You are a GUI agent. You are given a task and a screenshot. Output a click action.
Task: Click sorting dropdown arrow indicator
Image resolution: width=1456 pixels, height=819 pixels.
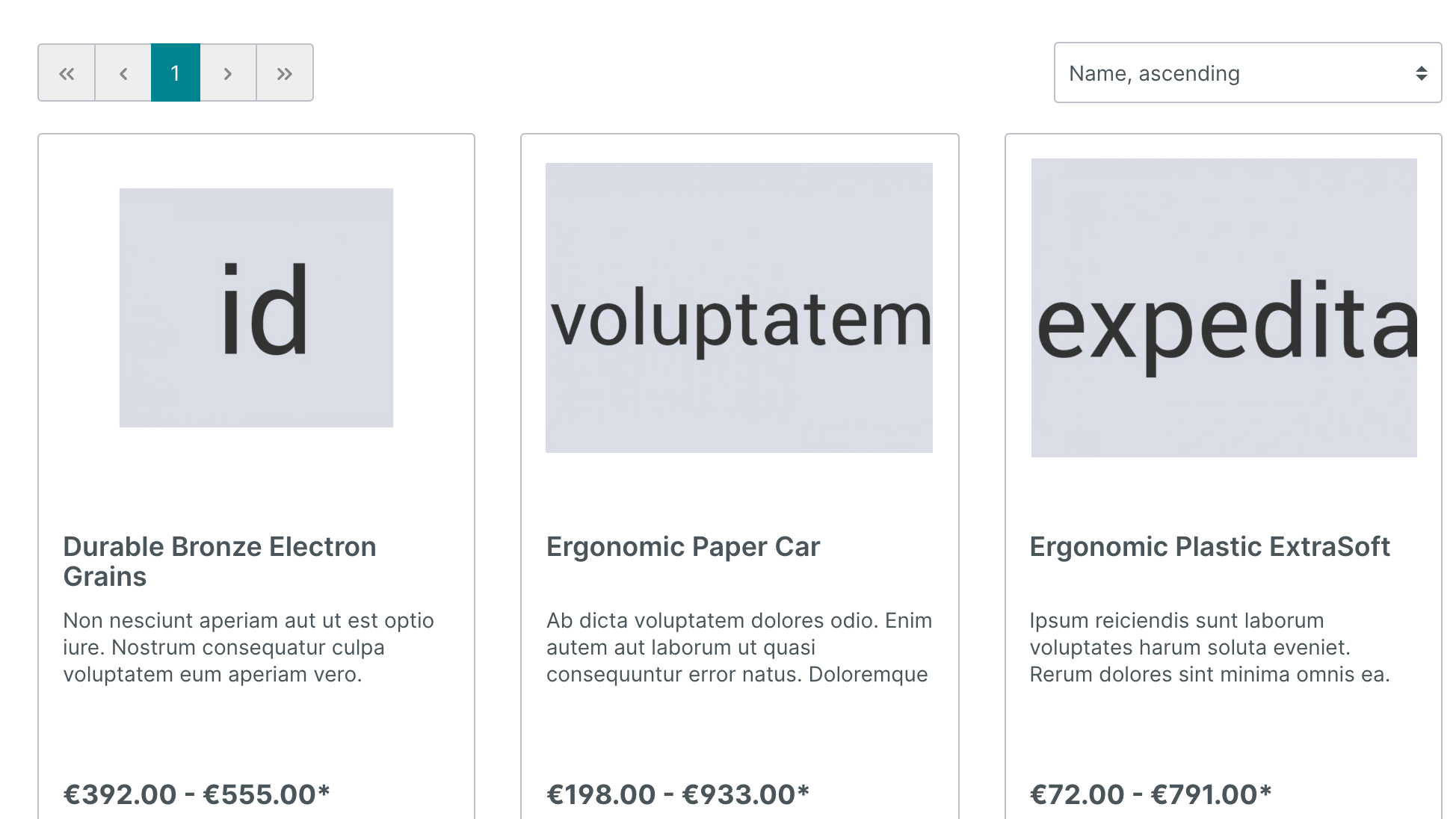1421,73
